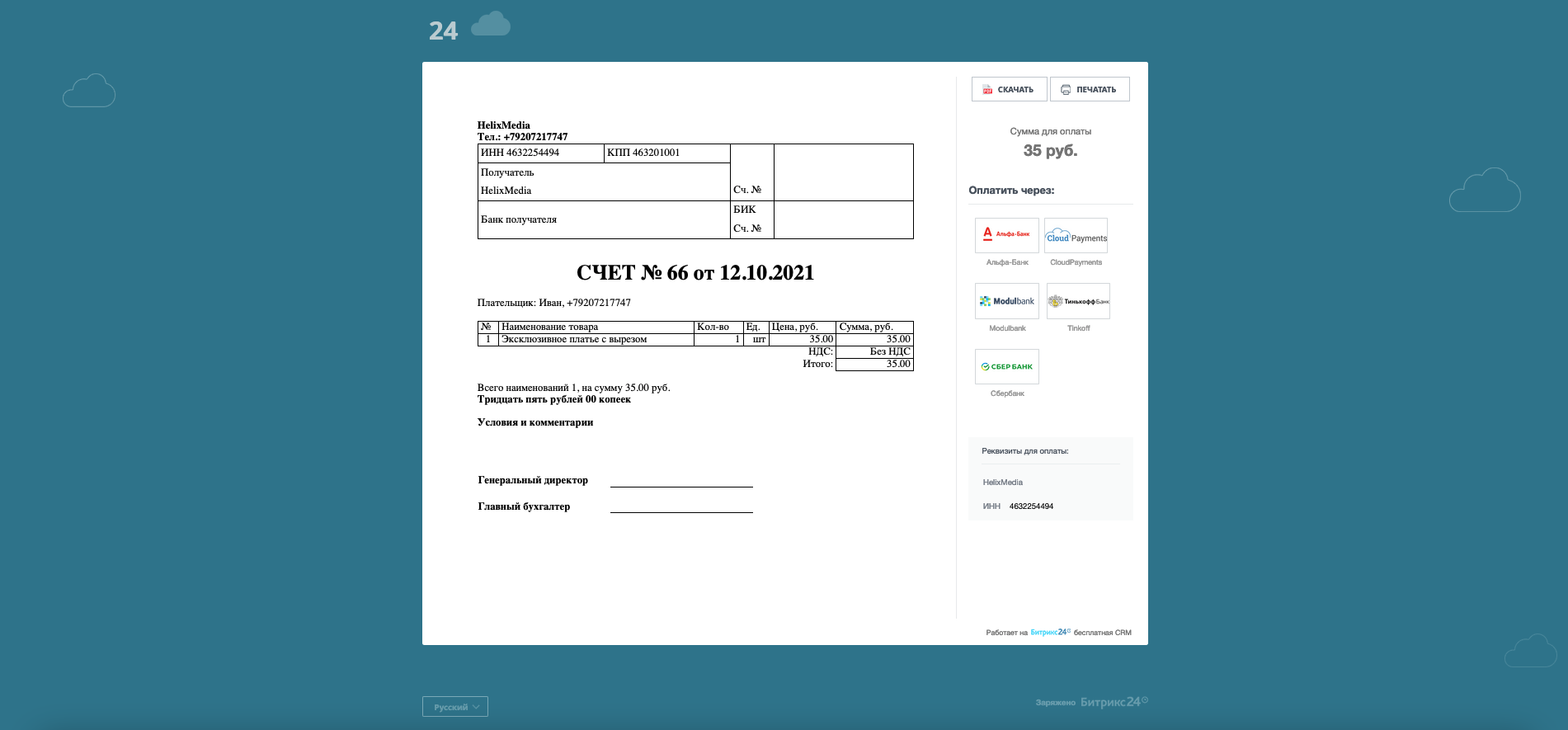Click the cloud icon beside the 24 logo
The image size is (1568, 730).
tap(491, 25)
